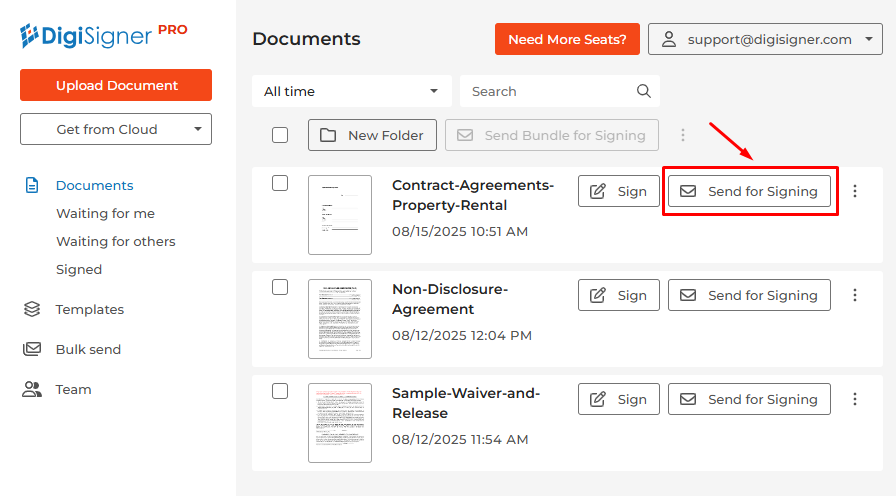The width and height of the screenshot is (896, 496).
Task: Click the Bulk send envelope icon
Action: coord(32,349)
